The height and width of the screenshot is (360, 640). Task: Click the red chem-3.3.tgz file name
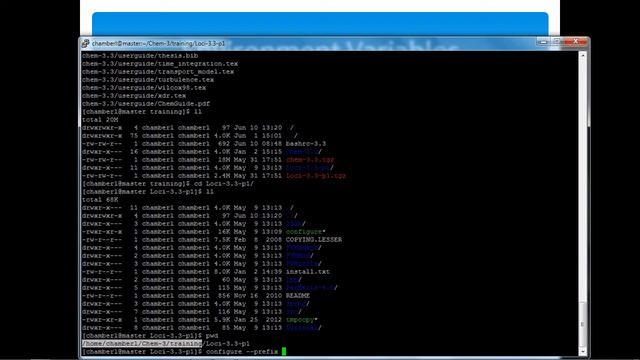tap(310, 160)
